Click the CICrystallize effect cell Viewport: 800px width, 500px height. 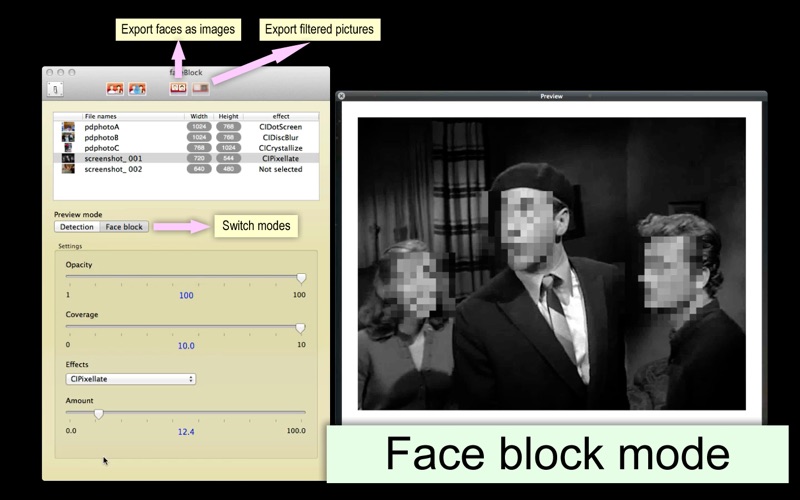[x=280, y=148]
